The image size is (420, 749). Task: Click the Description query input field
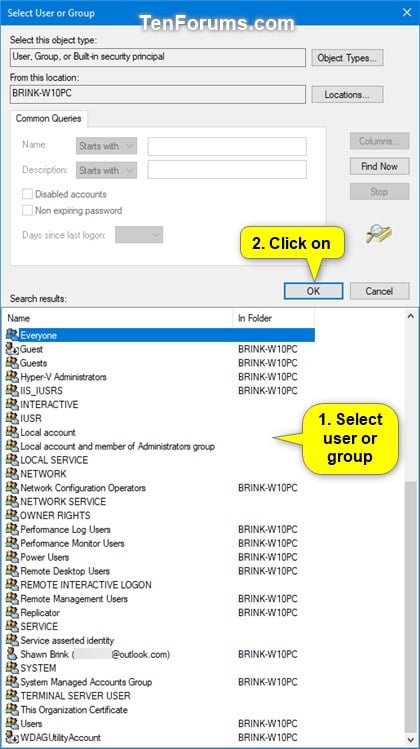click(227, 170)
